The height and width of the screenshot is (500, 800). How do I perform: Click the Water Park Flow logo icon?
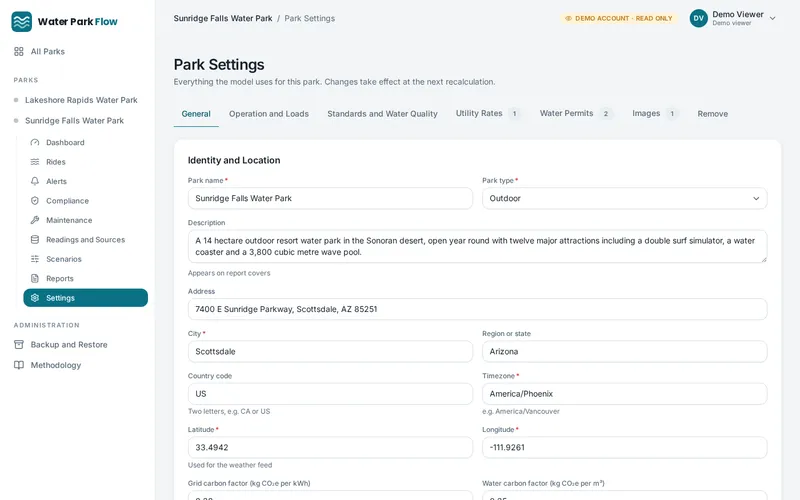(x=21, y=21)
